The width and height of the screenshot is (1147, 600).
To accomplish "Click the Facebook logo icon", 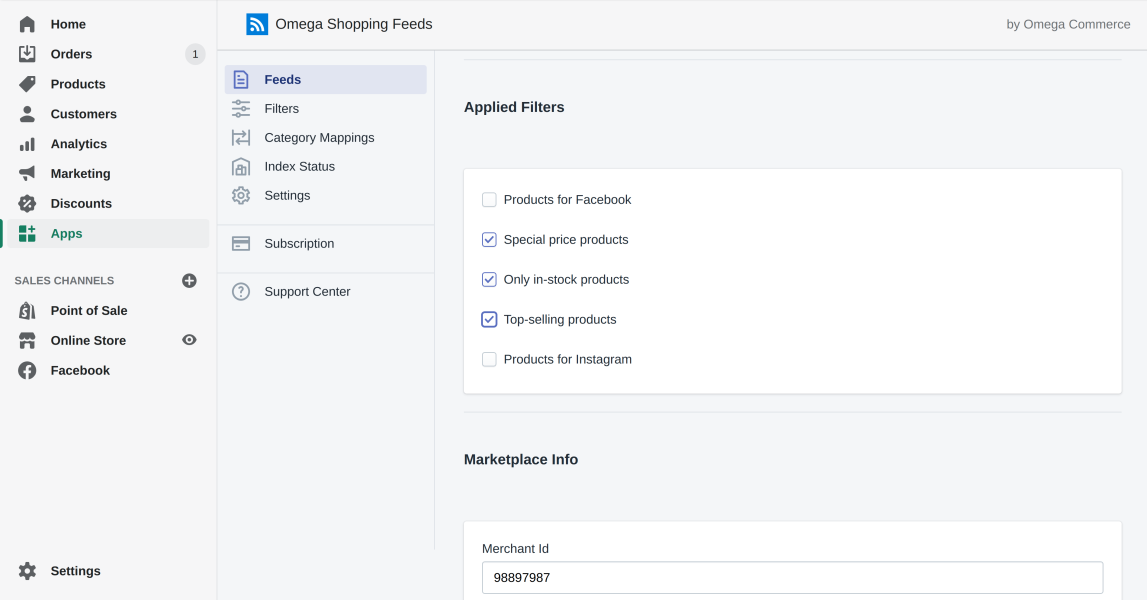I will click(27, 371).
